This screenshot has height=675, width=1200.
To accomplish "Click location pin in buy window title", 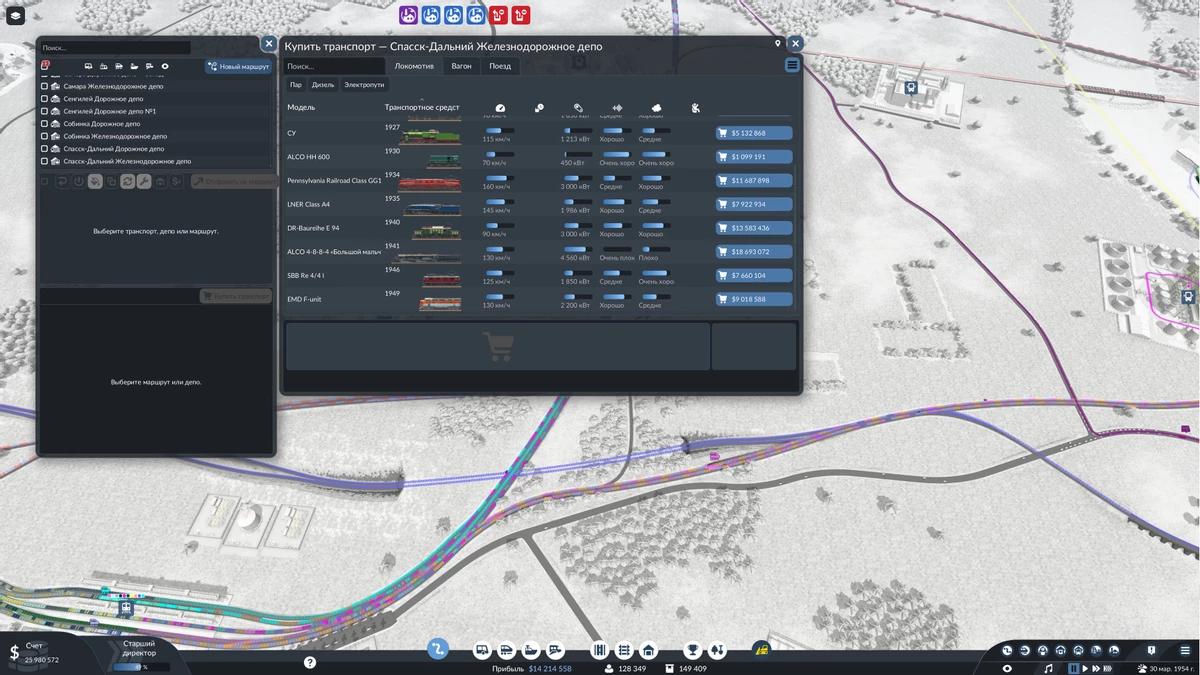I will tap(777, 44).
